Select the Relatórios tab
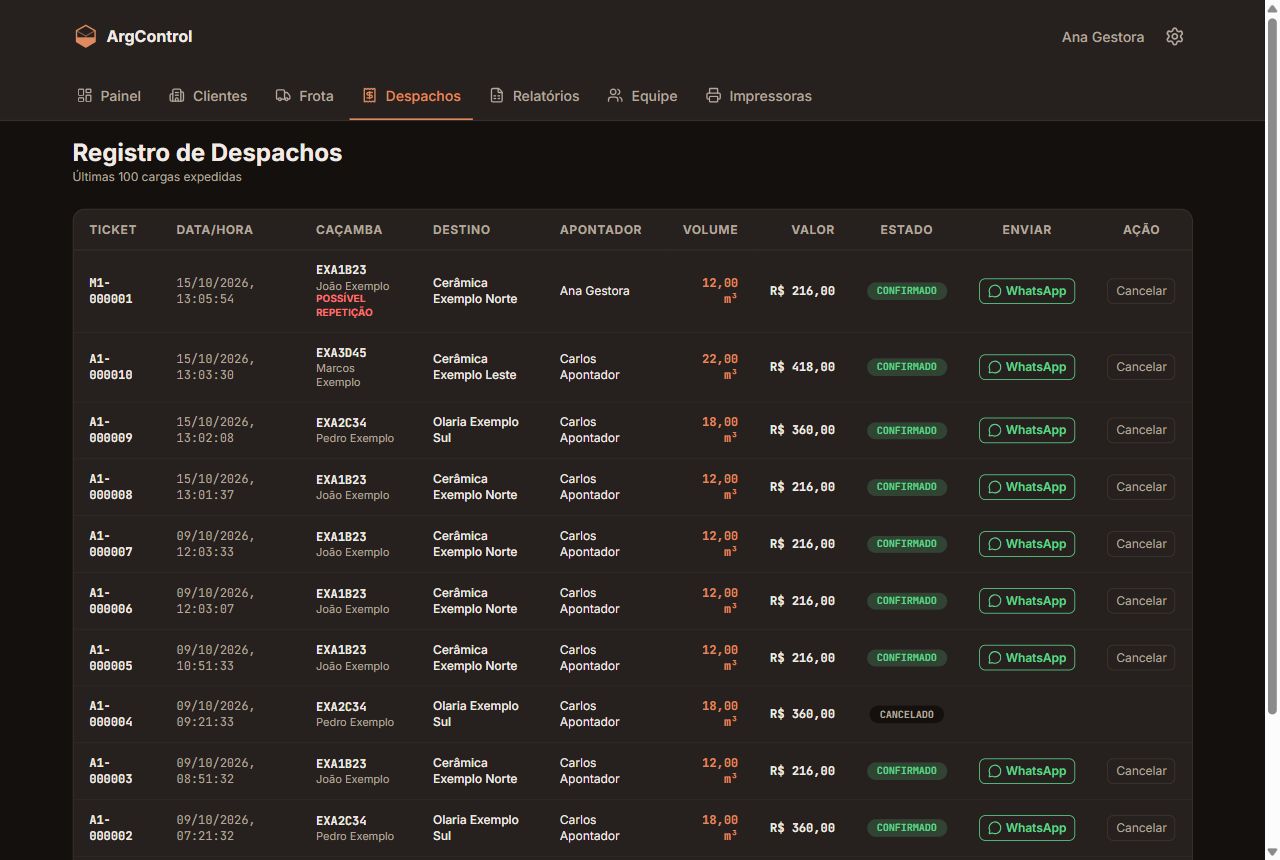 [534, 96]
